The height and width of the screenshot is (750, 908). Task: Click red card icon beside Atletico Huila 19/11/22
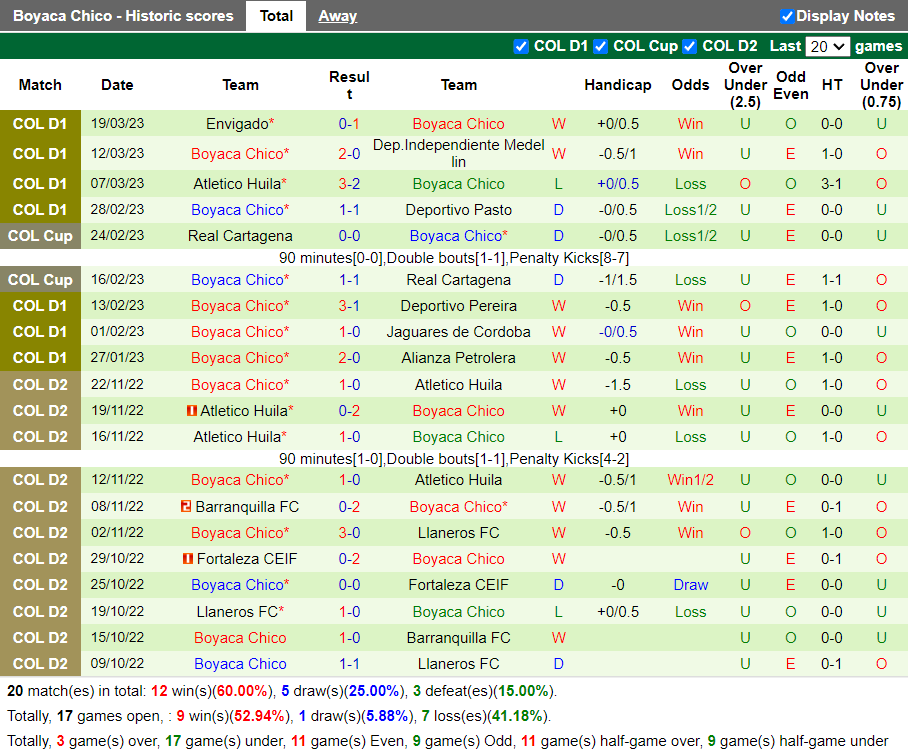tap(192, 411)
